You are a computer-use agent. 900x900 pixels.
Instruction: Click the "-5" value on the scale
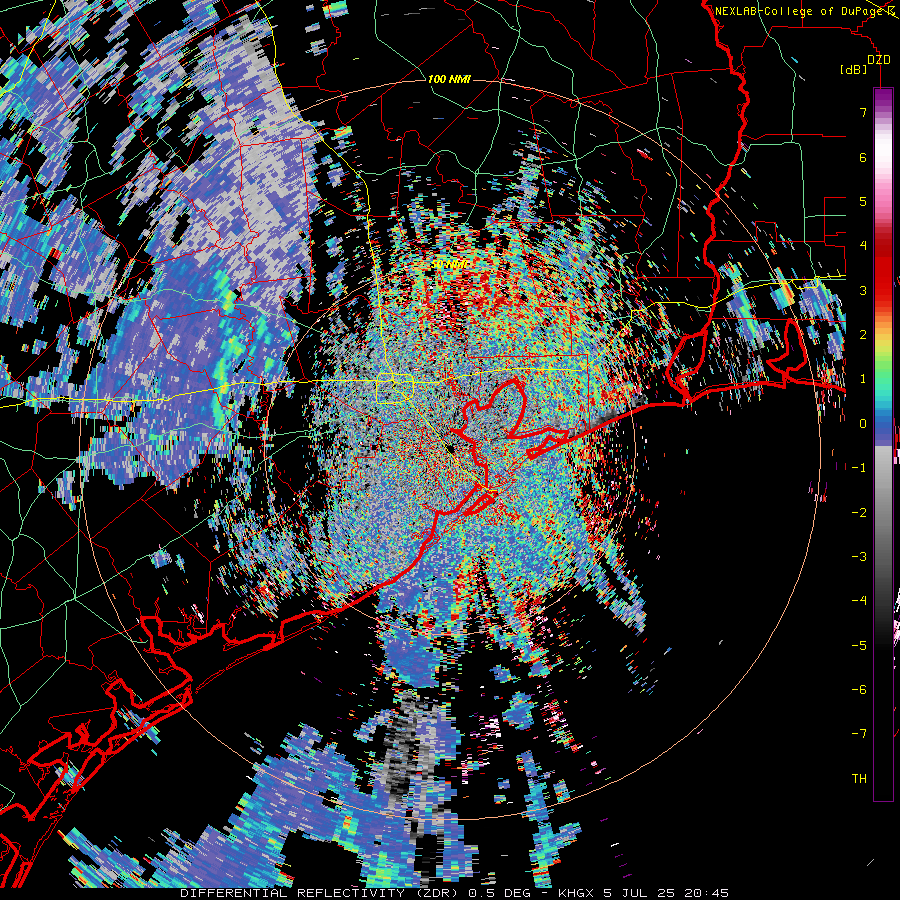(x=859, y=645)
